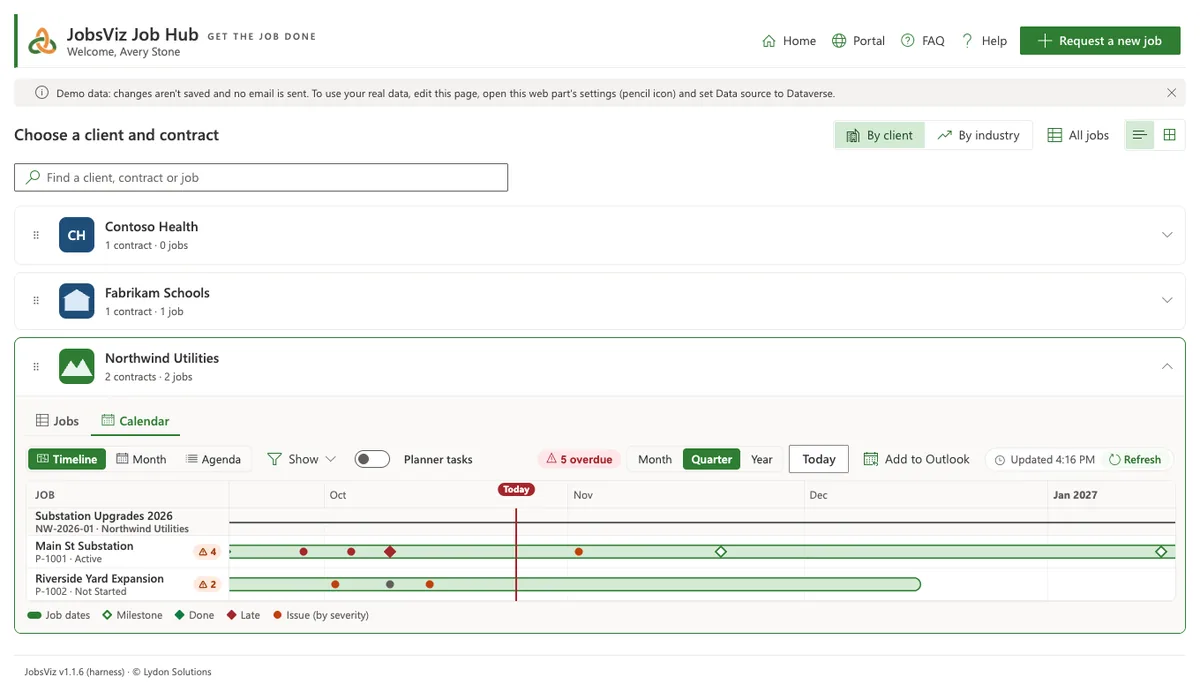The height and width of the screenshot is (692, 1200).
Task: Click the Contoso Health CH avatar
Action: pos(77,235)
